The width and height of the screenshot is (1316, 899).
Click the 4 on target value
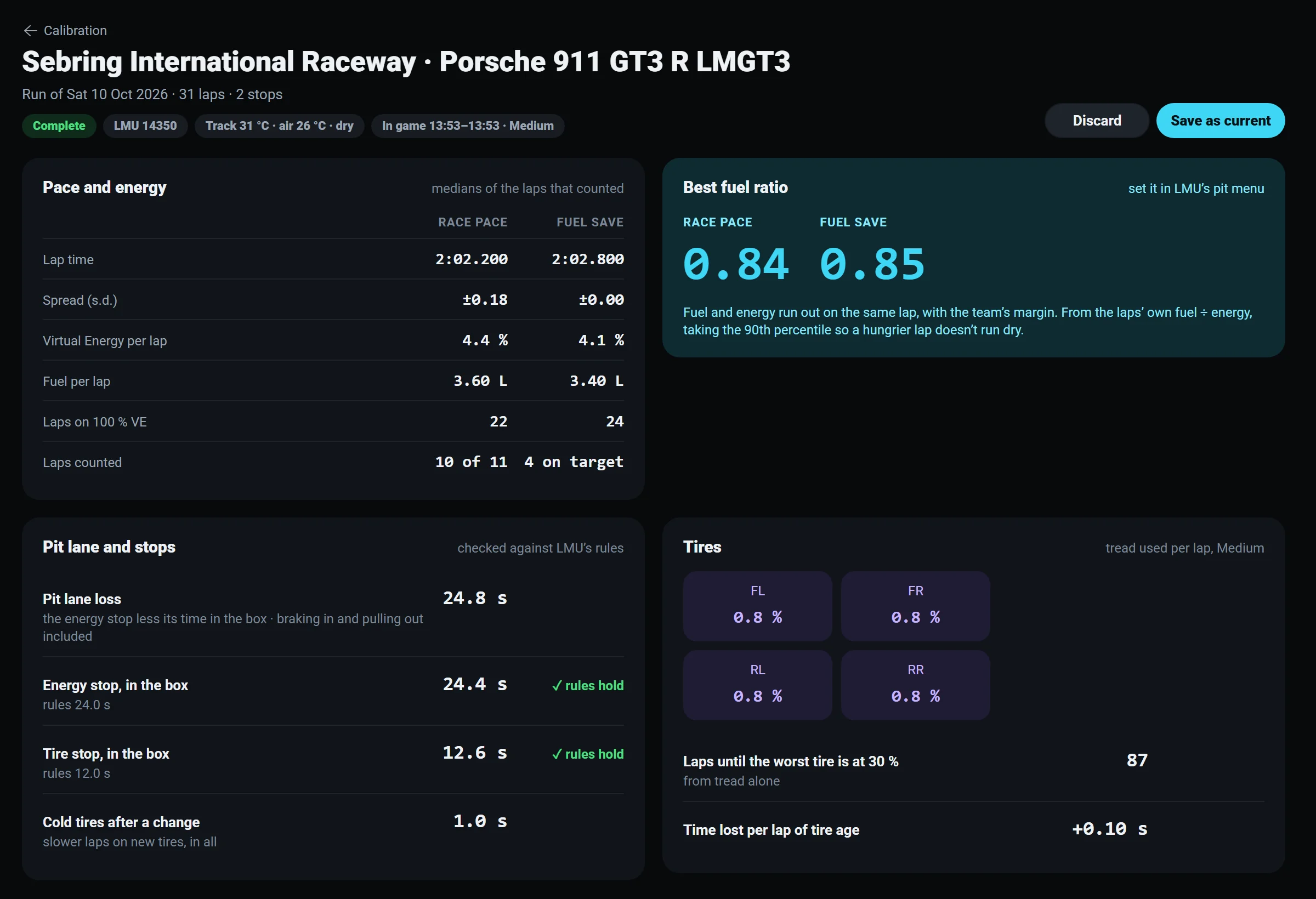(x=574, y=462)
